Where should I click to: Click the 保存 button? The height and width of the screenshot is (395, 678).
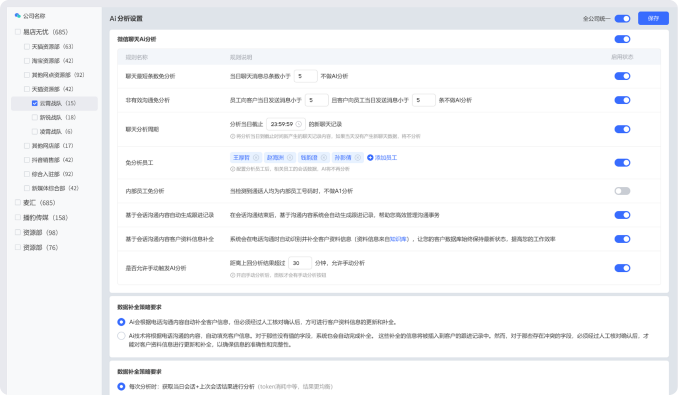[x=653, y=19]
